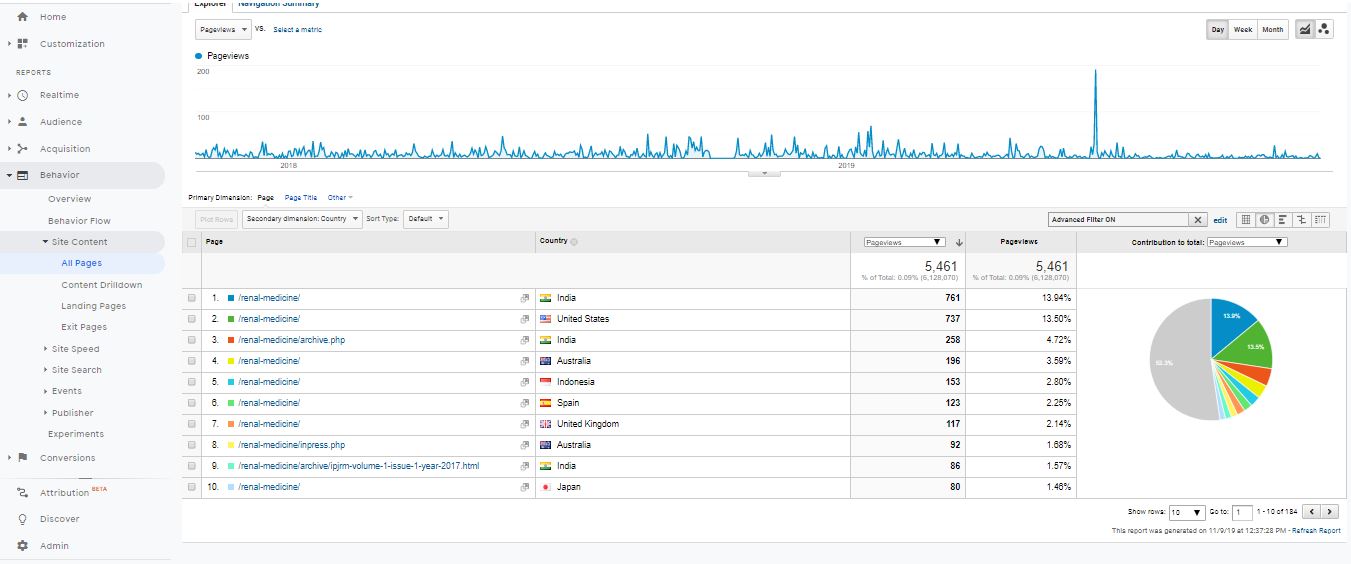The image size is (1351, 564).
Task: Click the Refresh Report link
Action: pyautogui.click(x=1316, y=531)
